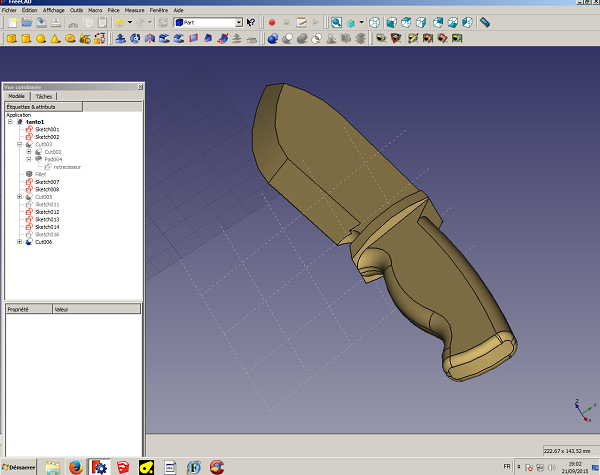Click the Mirror tool icon
Image resolution: width=600 pixels, height=475 pixels.
point(150,38)
